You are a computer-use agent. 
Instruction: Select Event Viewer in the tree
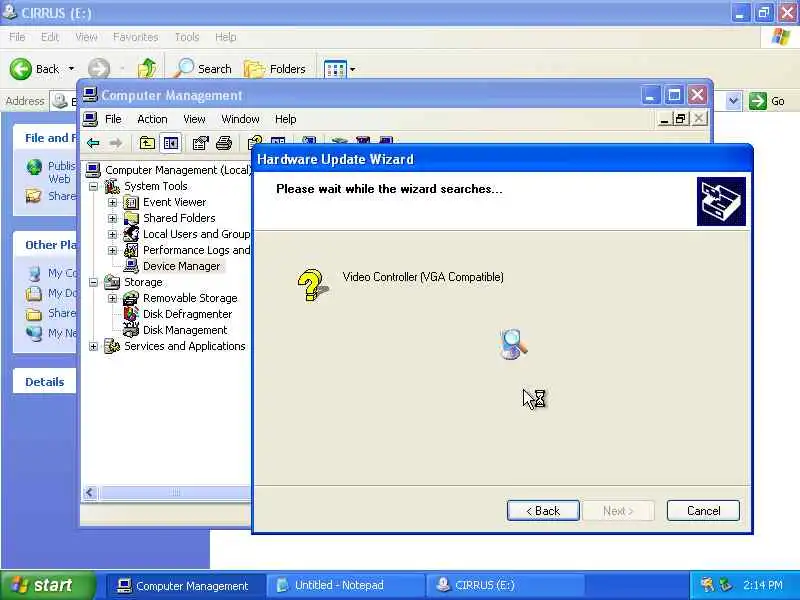pyautogui.click(x=174, y=202)
